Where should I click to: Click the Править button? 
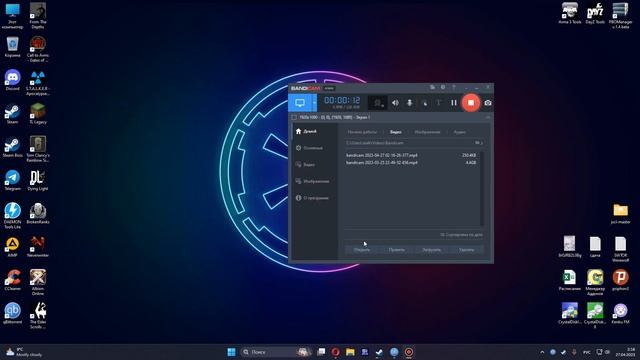click(397, 249)
